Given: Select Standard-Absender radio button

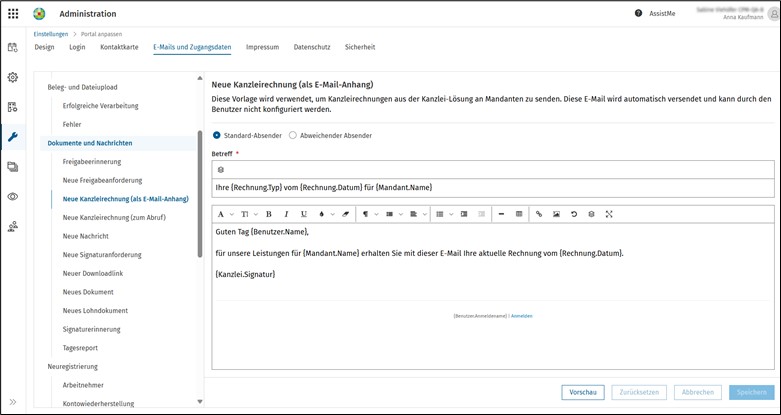Looking at the screenshot, I should 217,135.
